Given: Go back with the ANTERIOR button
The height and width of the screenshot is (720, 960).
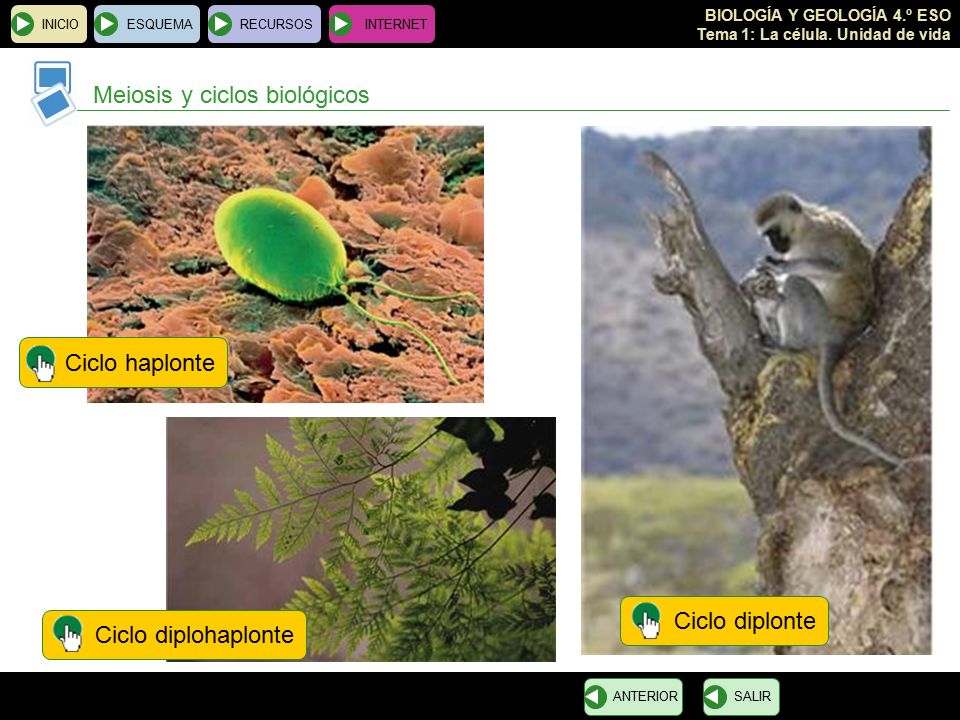Looking at the screenshot, I should pos(633,696).
